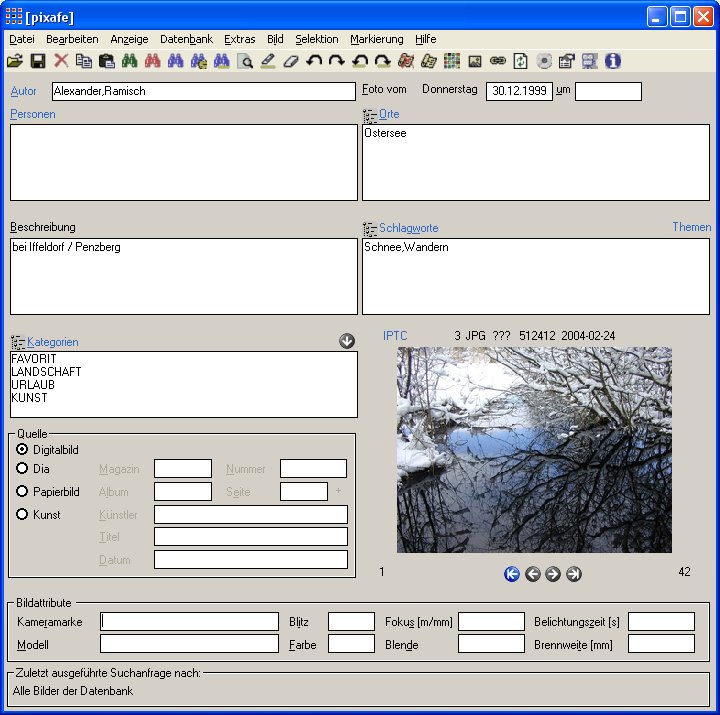Image resolution: width=720 pixels, height=715 pixels.
Task: Click the red X delete icon
Action: 61,61
